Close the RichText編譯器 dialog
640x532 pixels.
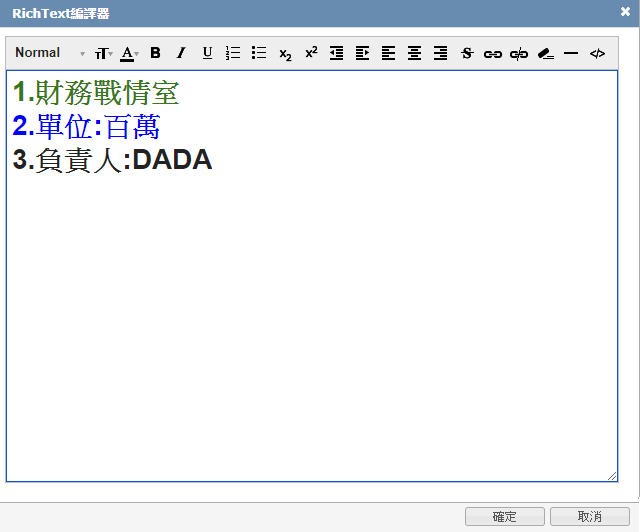tap(625, 12)
